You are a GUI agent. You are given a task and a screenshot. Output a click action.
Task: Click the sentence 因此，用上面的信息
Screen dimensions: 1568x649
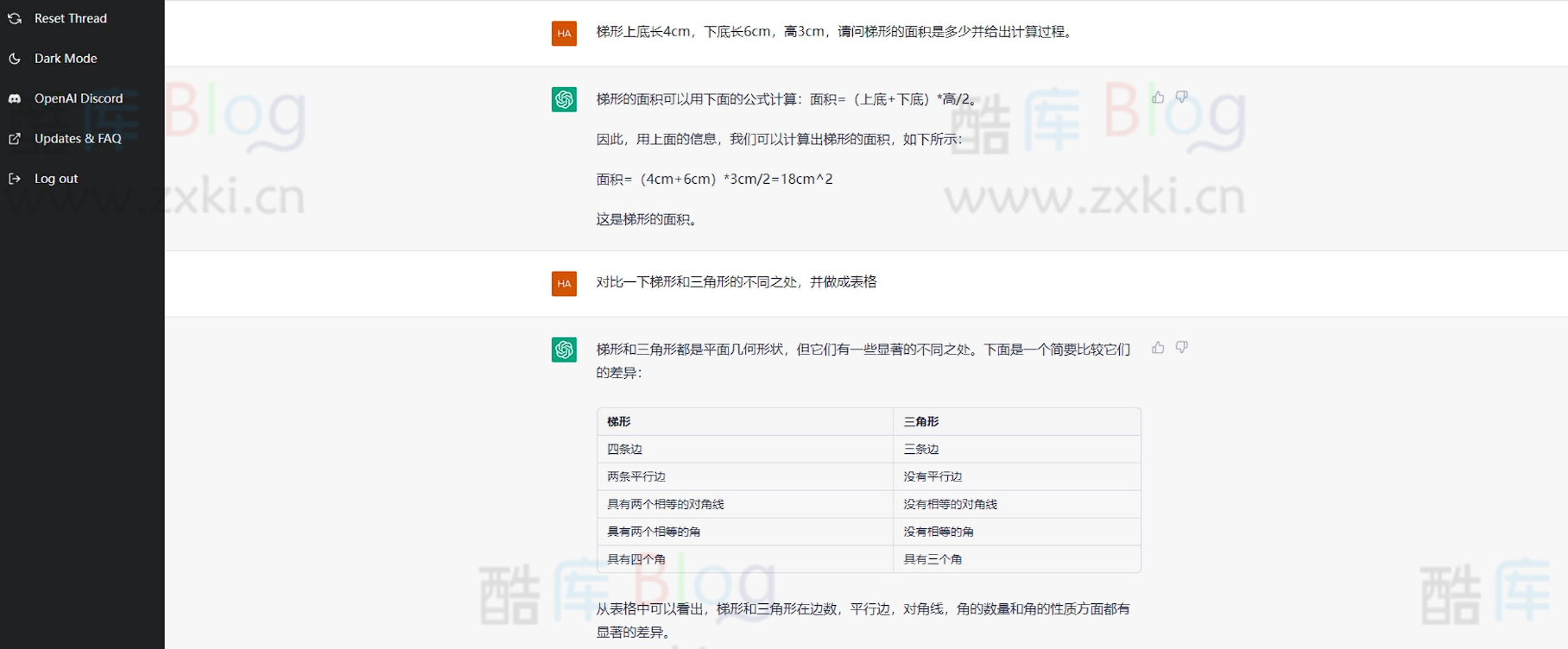tap(779, 139)
